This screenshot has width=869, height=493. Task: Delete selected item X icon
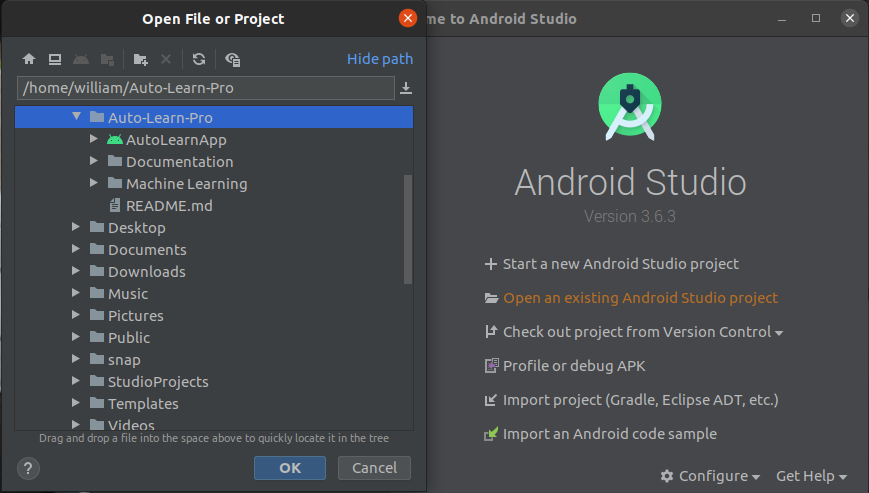pyautogui.click(x=166, y=59)
